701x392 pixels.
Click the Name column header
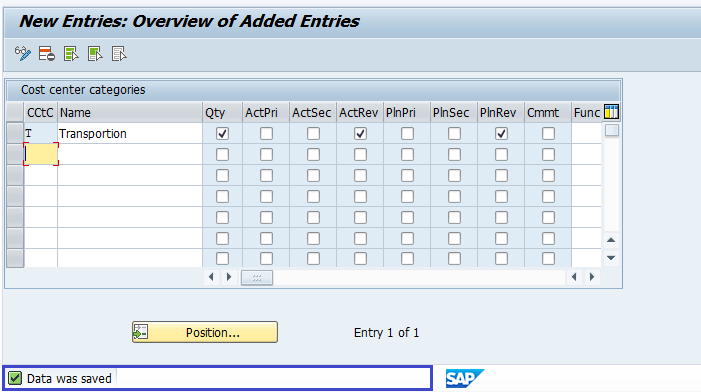(x=130, y=113)
